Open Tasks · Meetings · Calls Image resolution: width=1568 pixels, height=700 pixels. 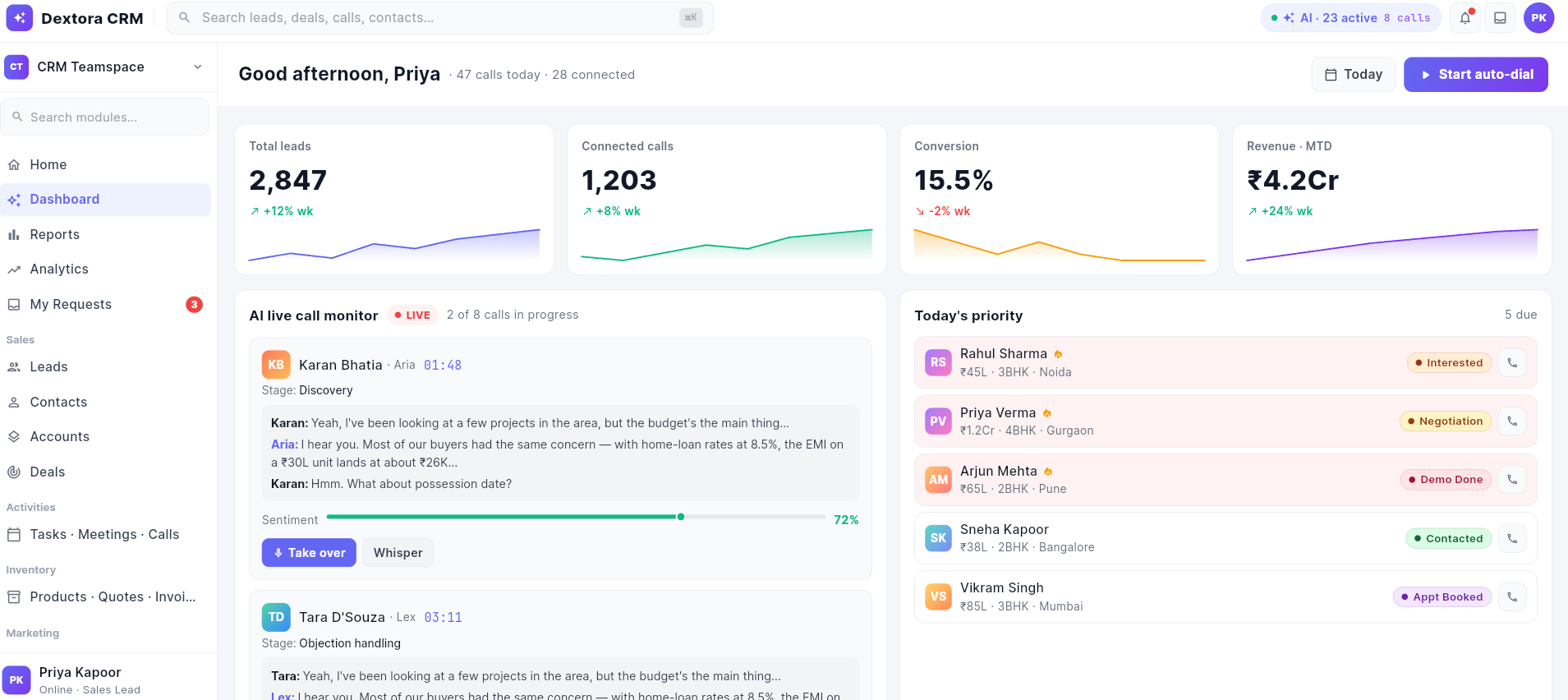pyautogui.click(x=105, y=534)
